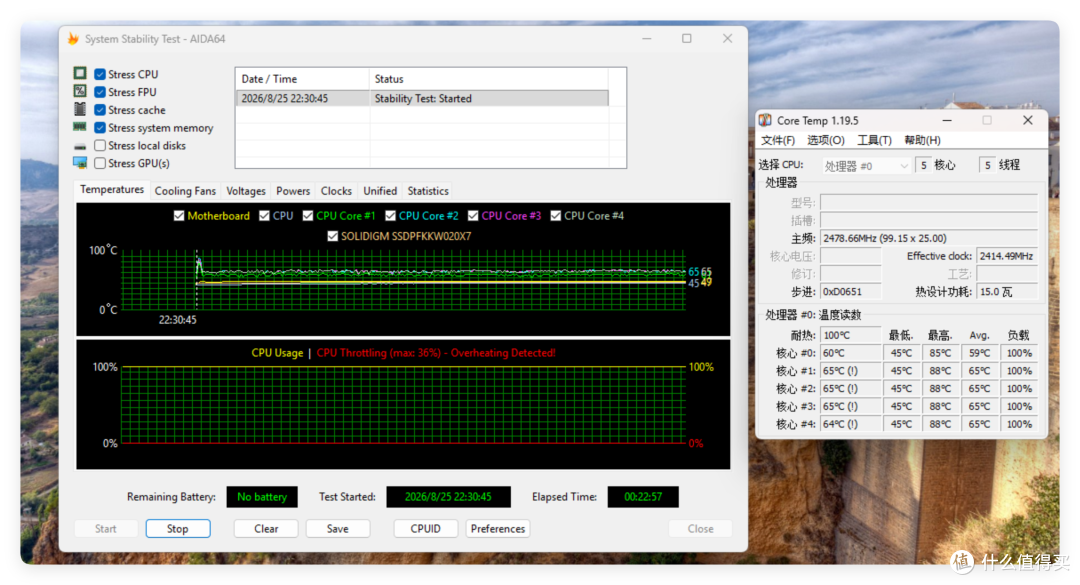Image resolution: width=1080 pixels, height=585 pixels.
Task: Click the Effective clock 2414.49MHz field
Action: tap(1007, 256)
